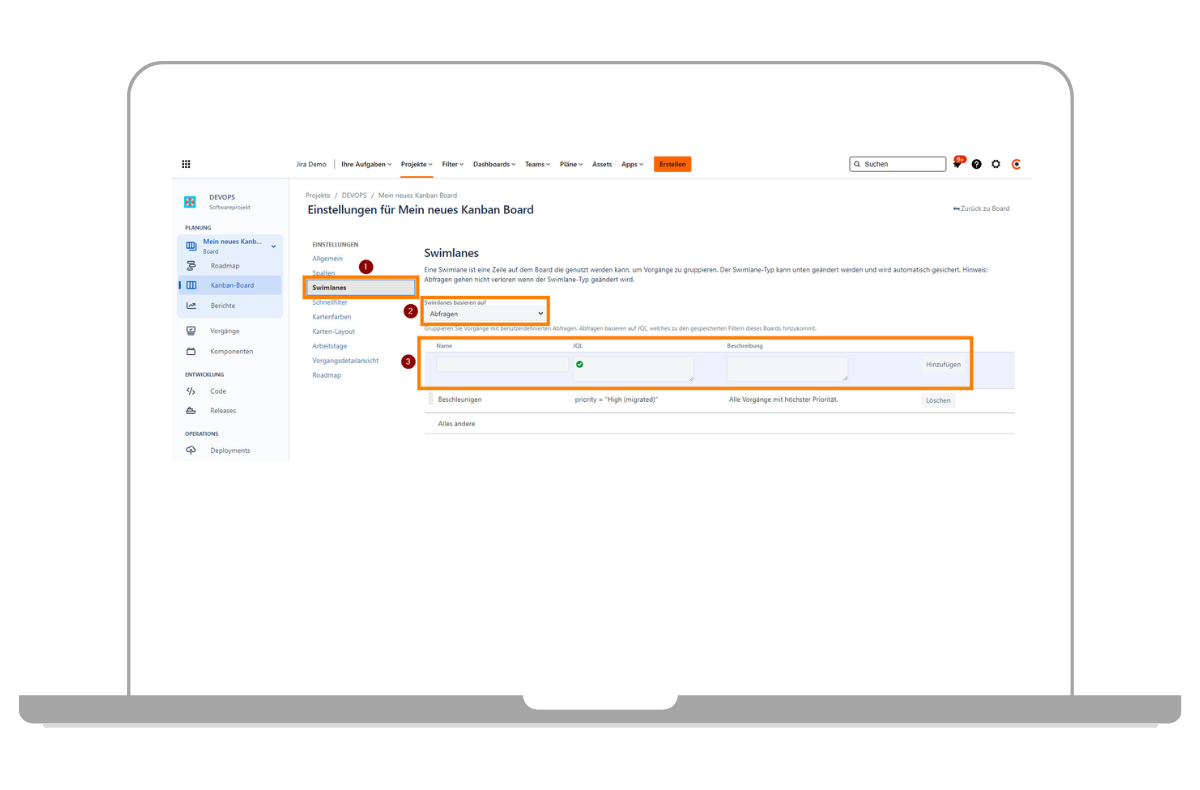This screenshot has width=1200, height=790.
Task: Open the Projekte menu in top navigation
Action: (416, 164)
